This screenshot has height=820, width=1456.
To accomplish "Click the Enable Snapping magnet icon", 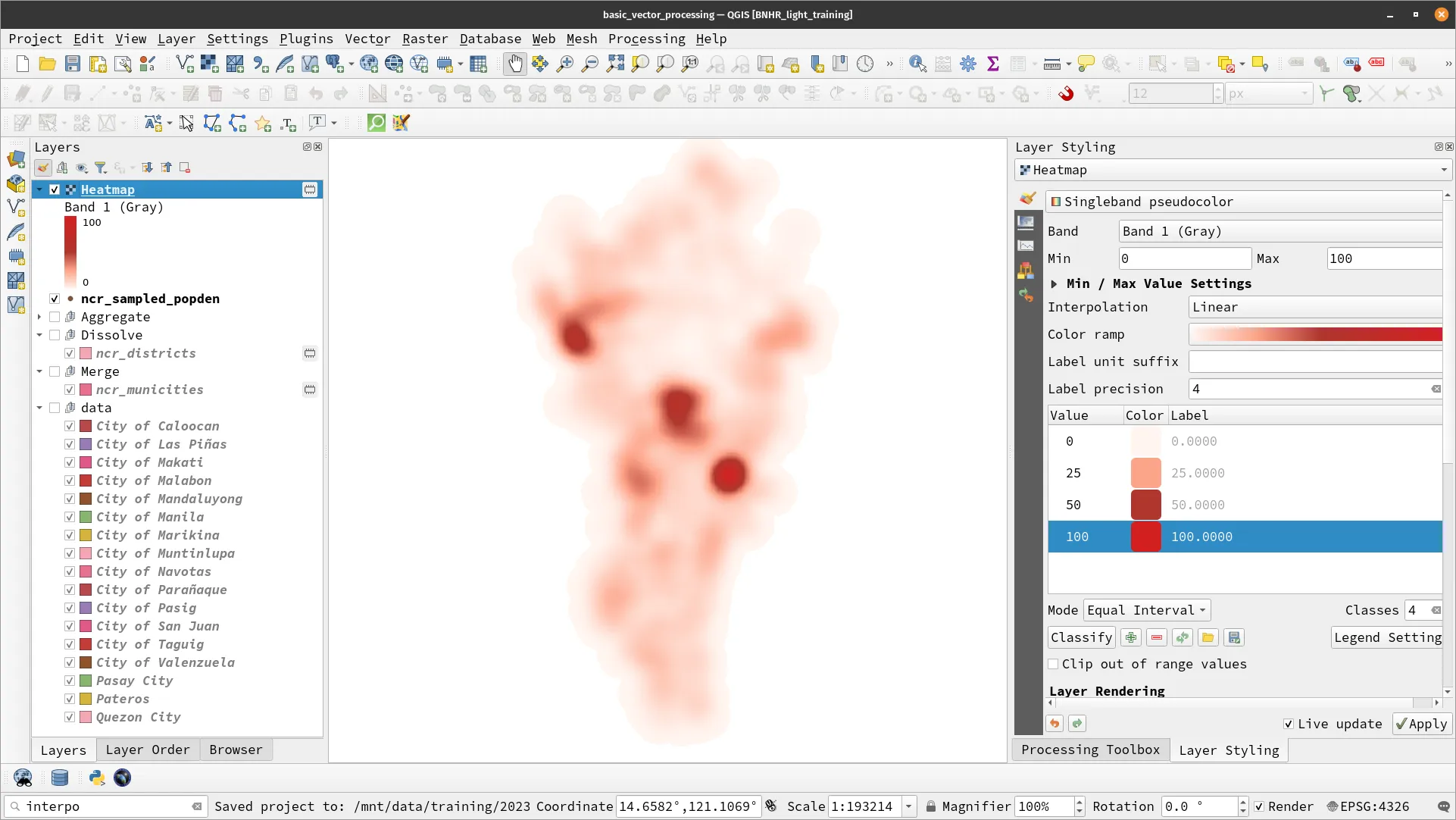I will [1066, 93].
